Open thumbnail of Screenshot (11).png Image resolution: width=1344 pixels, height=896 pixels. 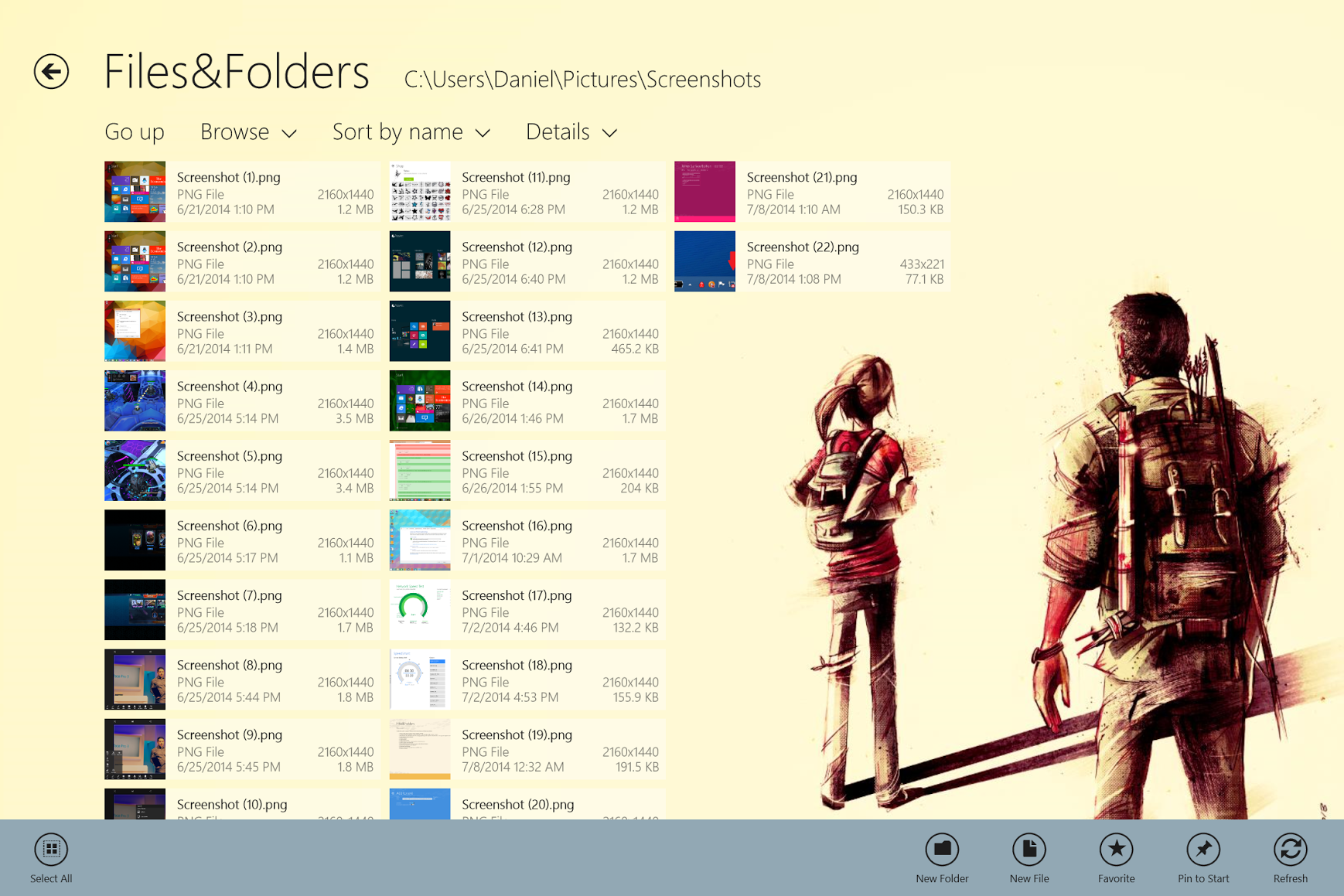tap(420, 192)
